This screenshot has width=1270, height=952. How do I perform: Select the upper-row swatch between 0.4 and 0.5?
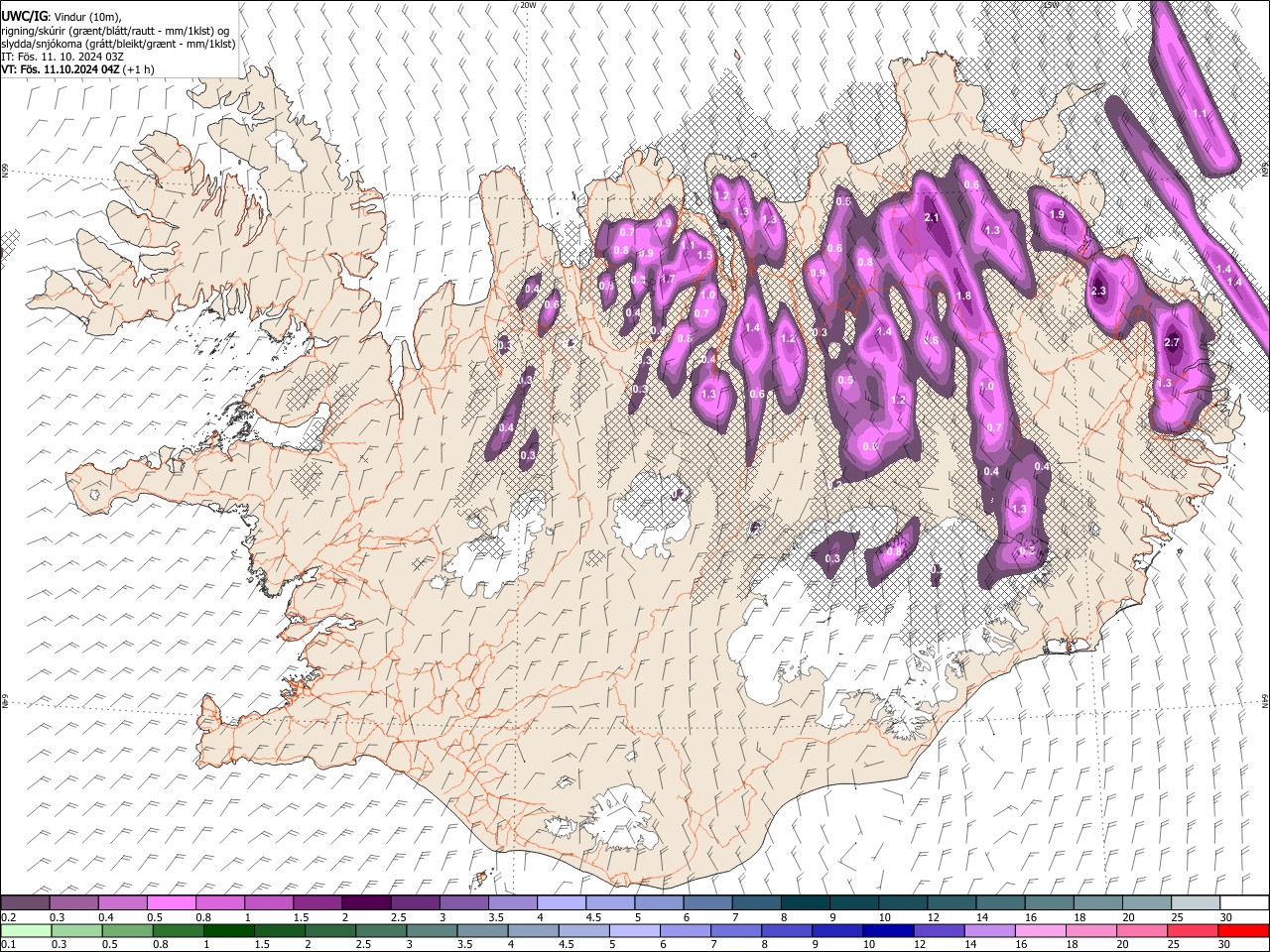coord(122,902)
